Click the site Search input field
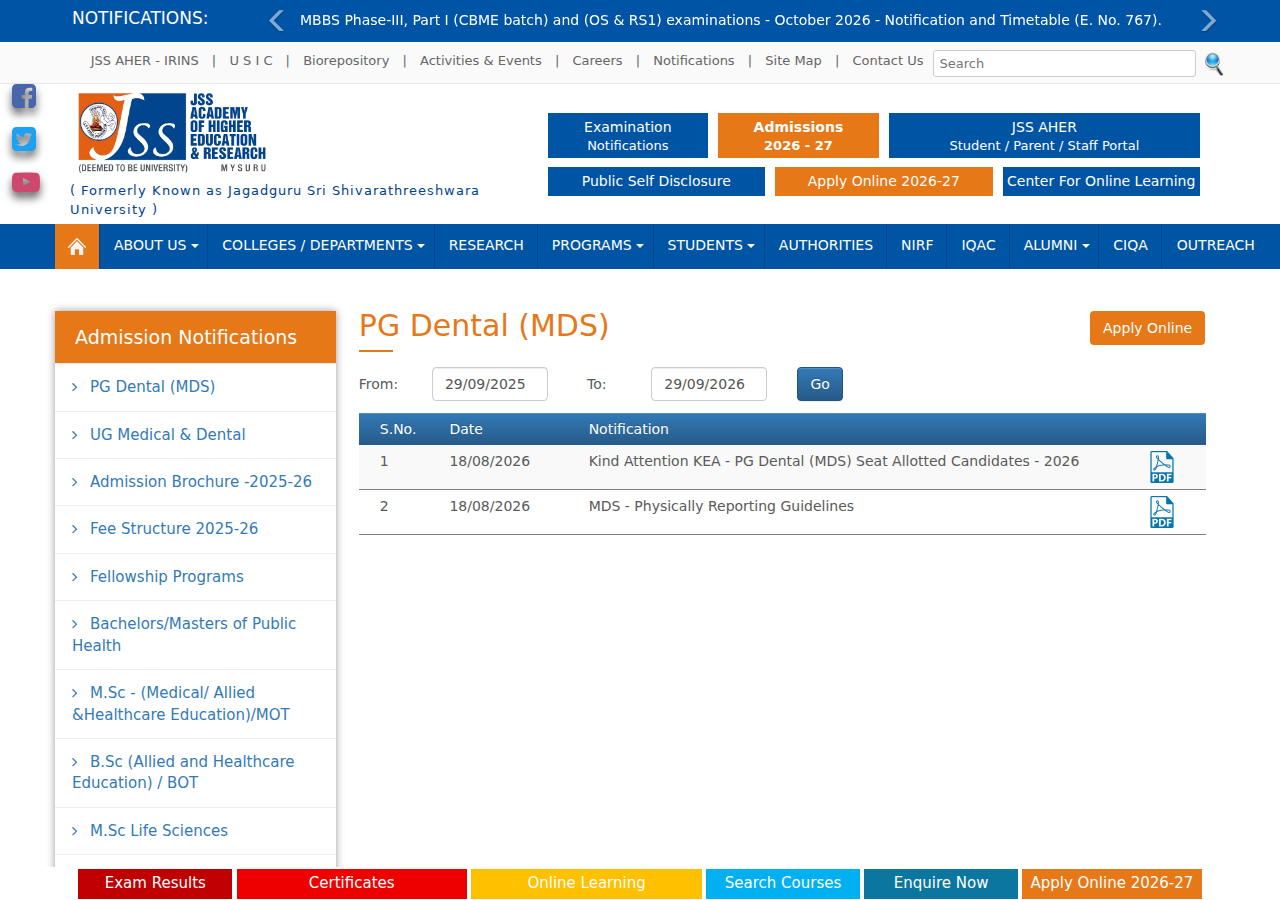 coord(1064,63)
